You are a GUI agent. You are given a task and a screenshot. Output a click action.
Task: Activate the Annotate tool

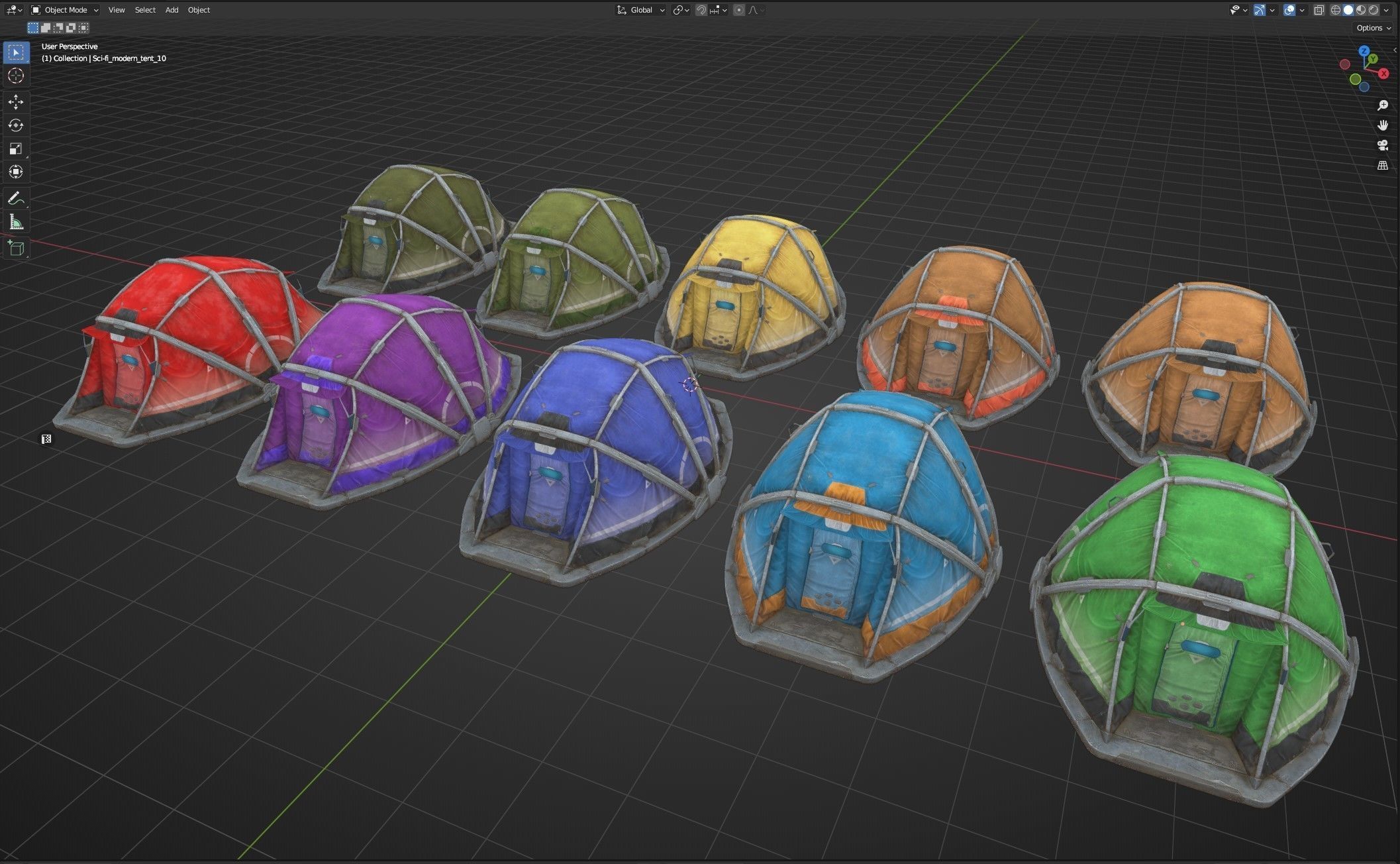point(16,198)
